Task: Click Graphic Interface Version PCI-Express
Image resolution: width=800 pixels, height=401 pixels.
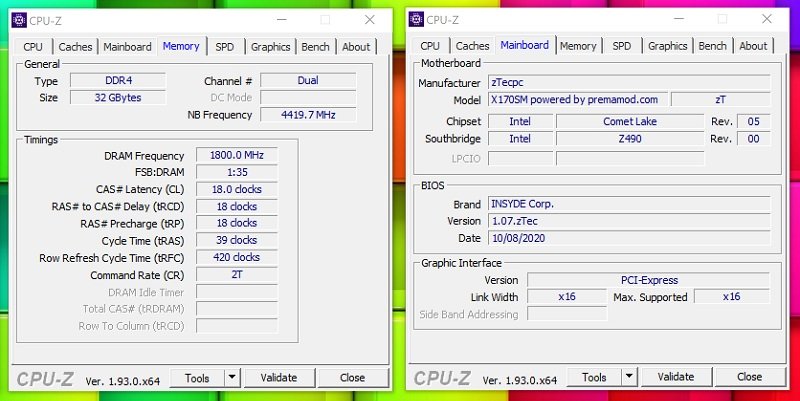Action: coord(649,280)
